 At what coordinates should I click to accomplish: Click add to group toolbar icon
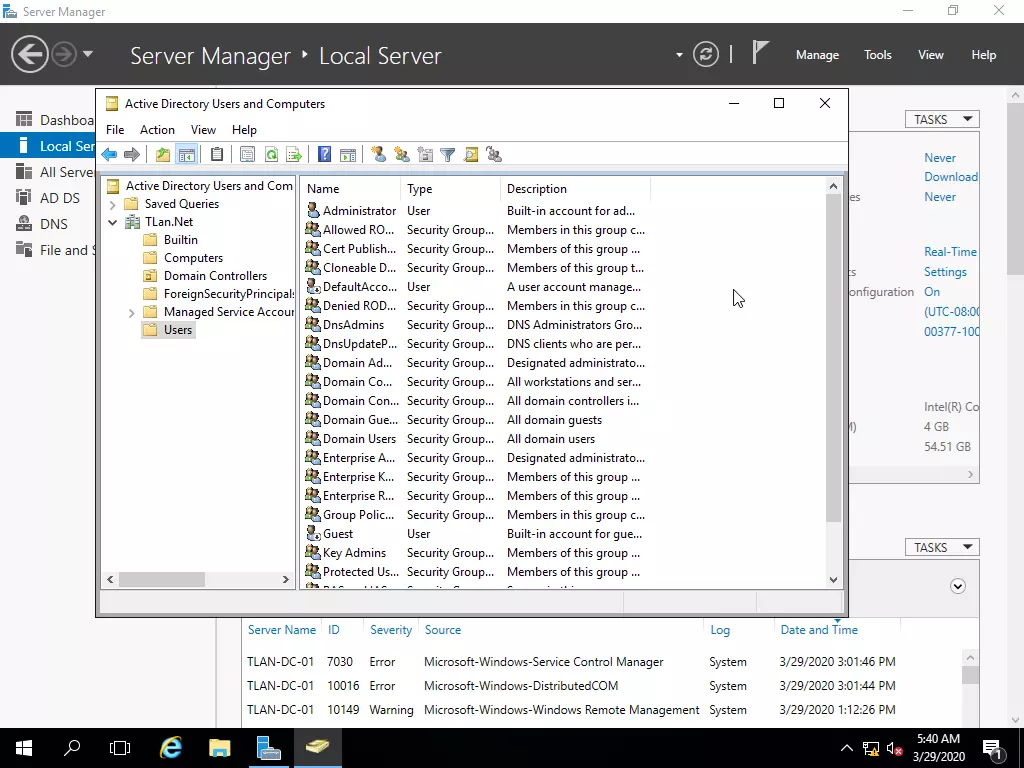pos(494,155)
